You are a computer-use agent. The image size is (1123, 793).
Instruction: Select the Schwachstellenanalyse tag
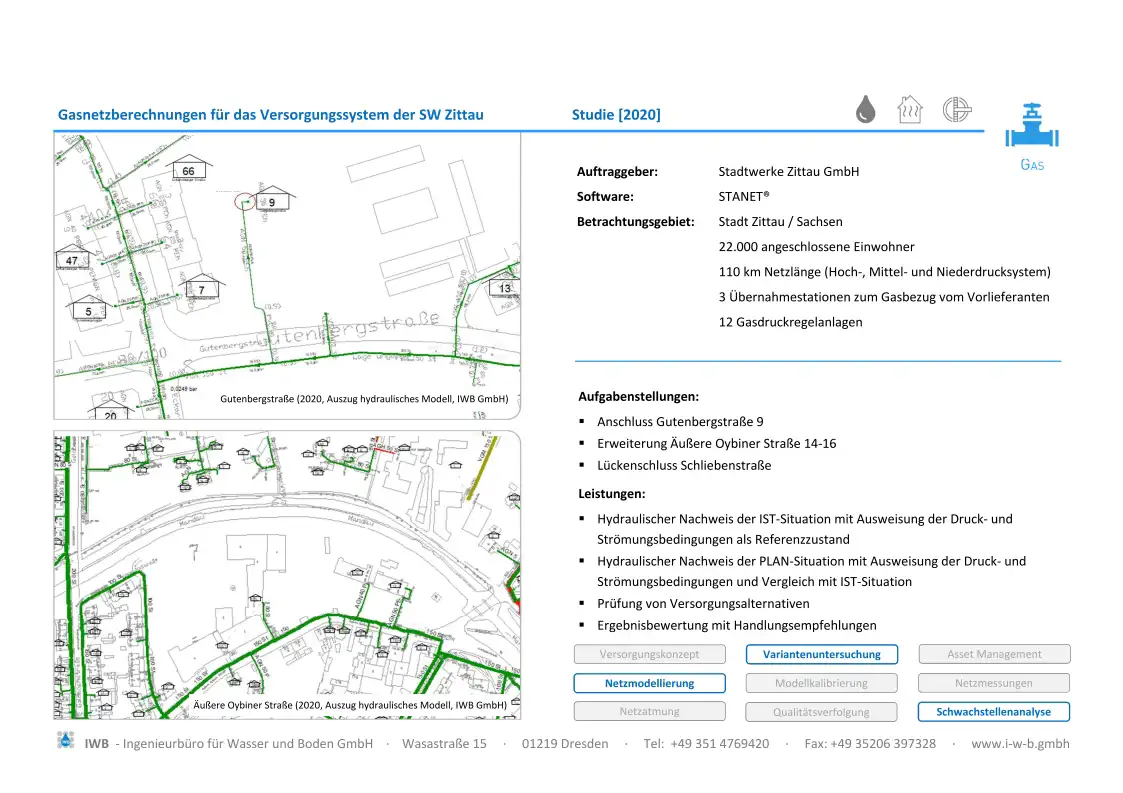(x=993, y=712)
